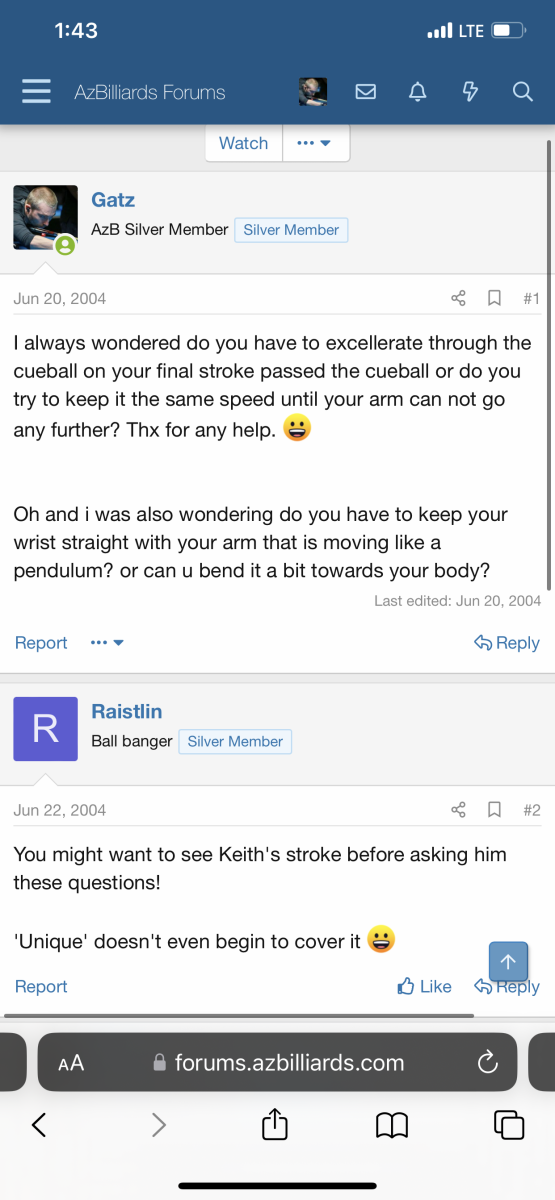Toggle the Watch thread button
The height and width of the screenshot is (1200, 555).
click(x=244, y=143)
